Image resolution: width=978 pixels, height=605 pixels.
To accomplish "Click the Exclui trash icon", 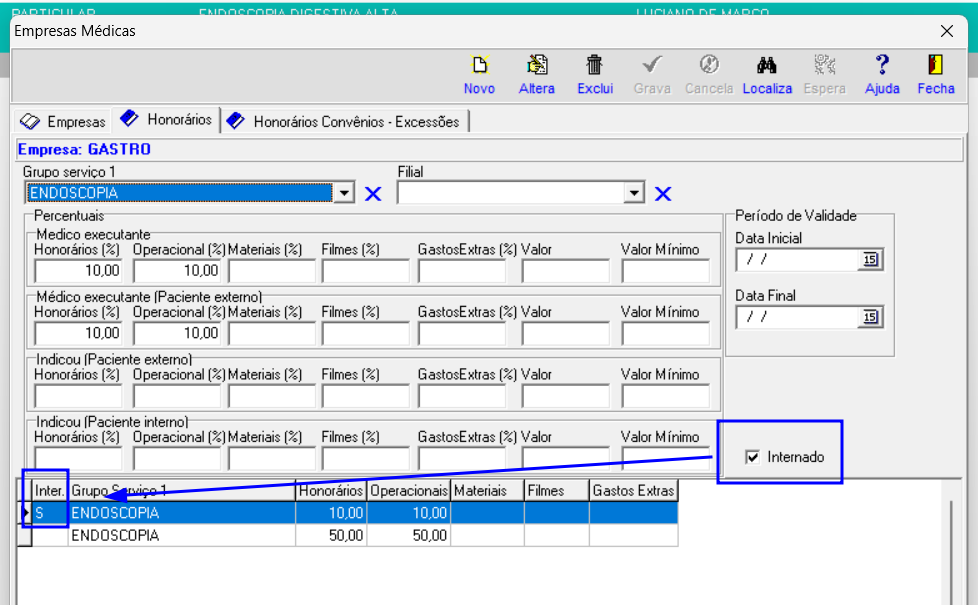I will 594,65.
